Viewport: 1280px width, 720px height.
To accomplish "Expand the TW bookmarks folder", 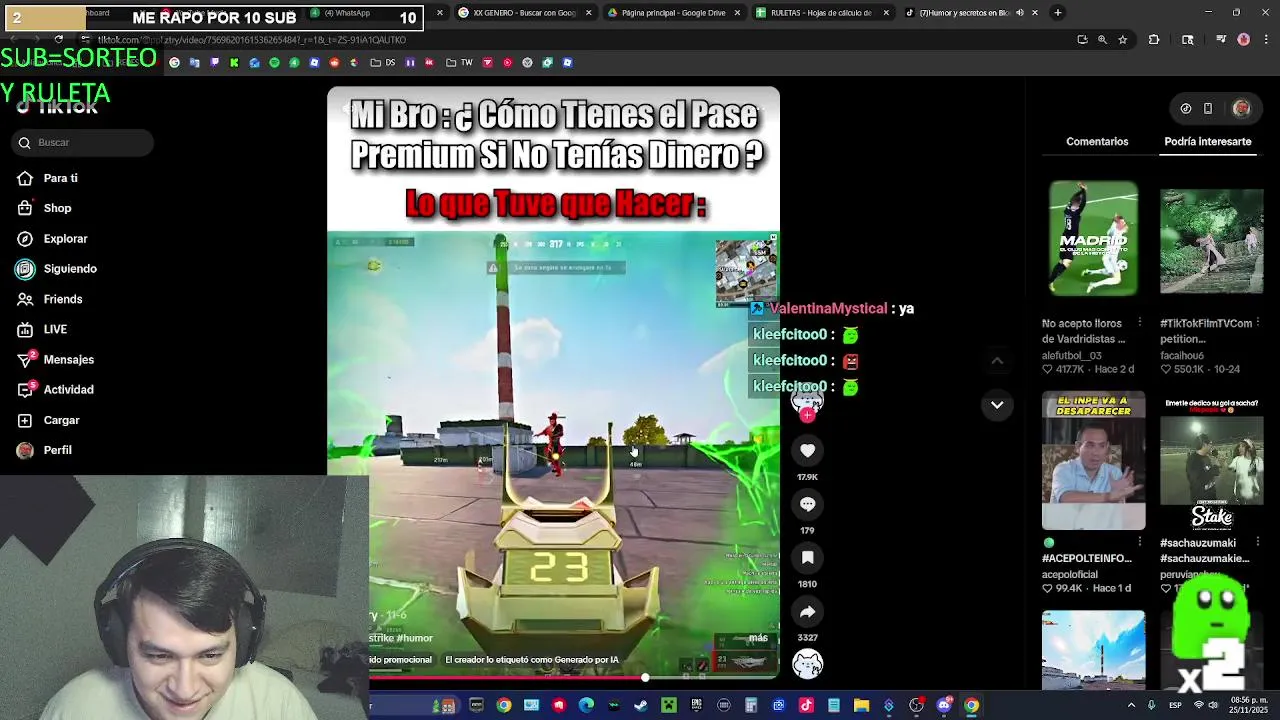I will pos(459,62).
